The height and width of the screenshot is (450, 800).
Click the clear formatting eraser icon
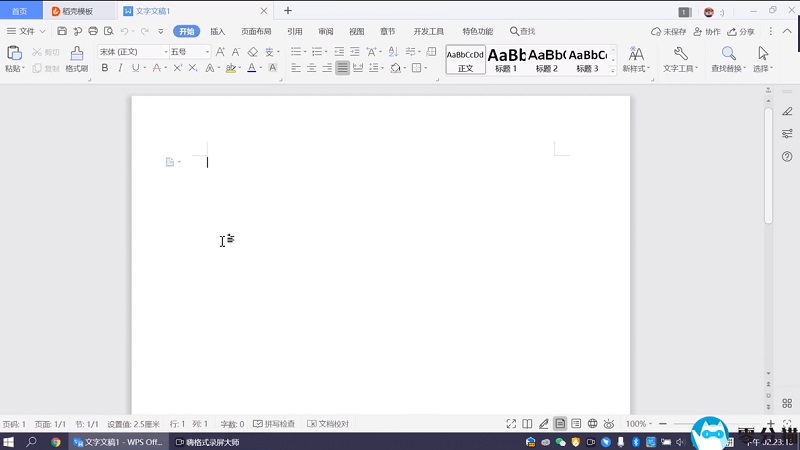point(253,51)
